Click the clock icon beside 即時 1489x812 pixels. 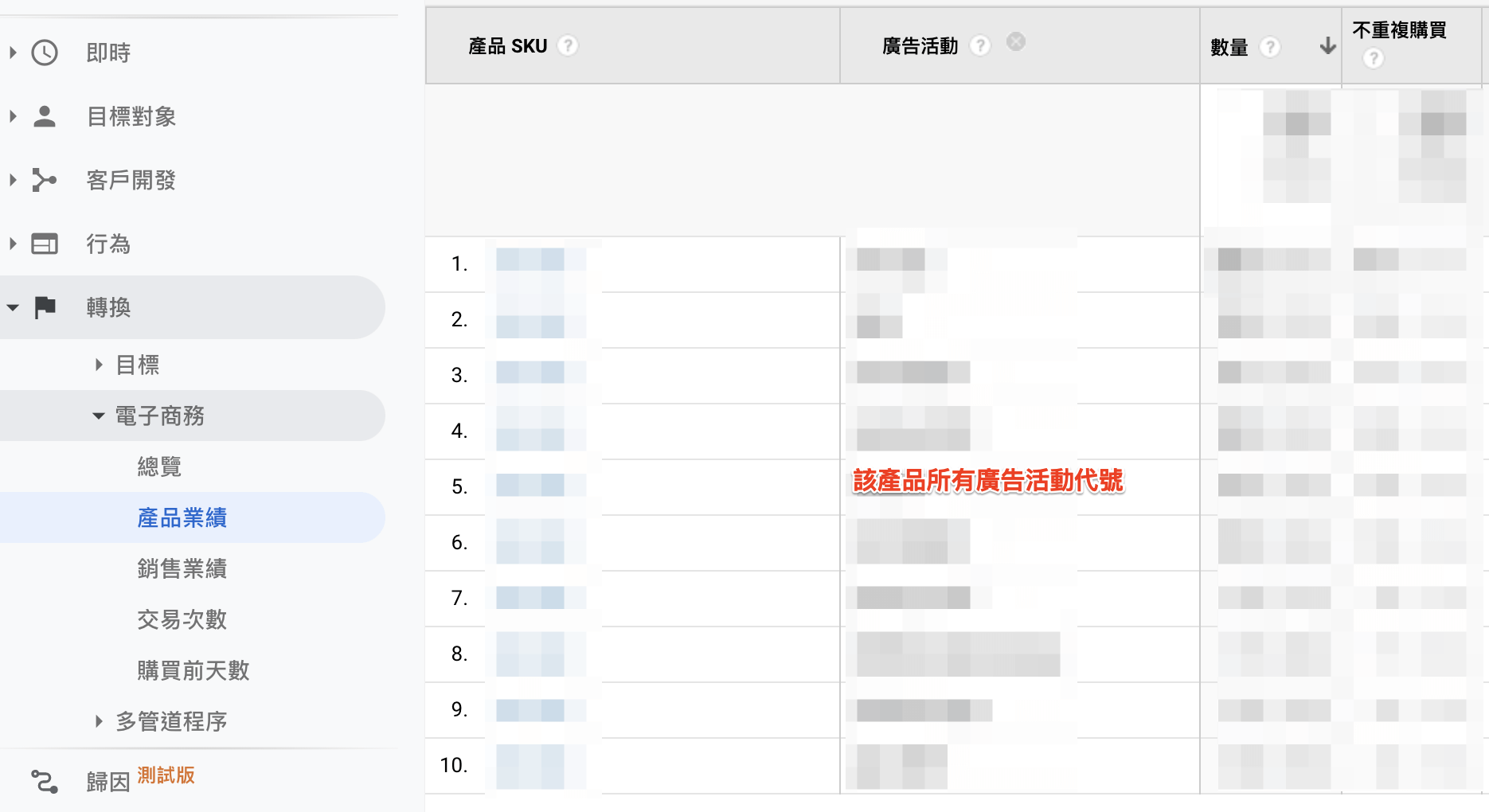(x=45, y=53)
